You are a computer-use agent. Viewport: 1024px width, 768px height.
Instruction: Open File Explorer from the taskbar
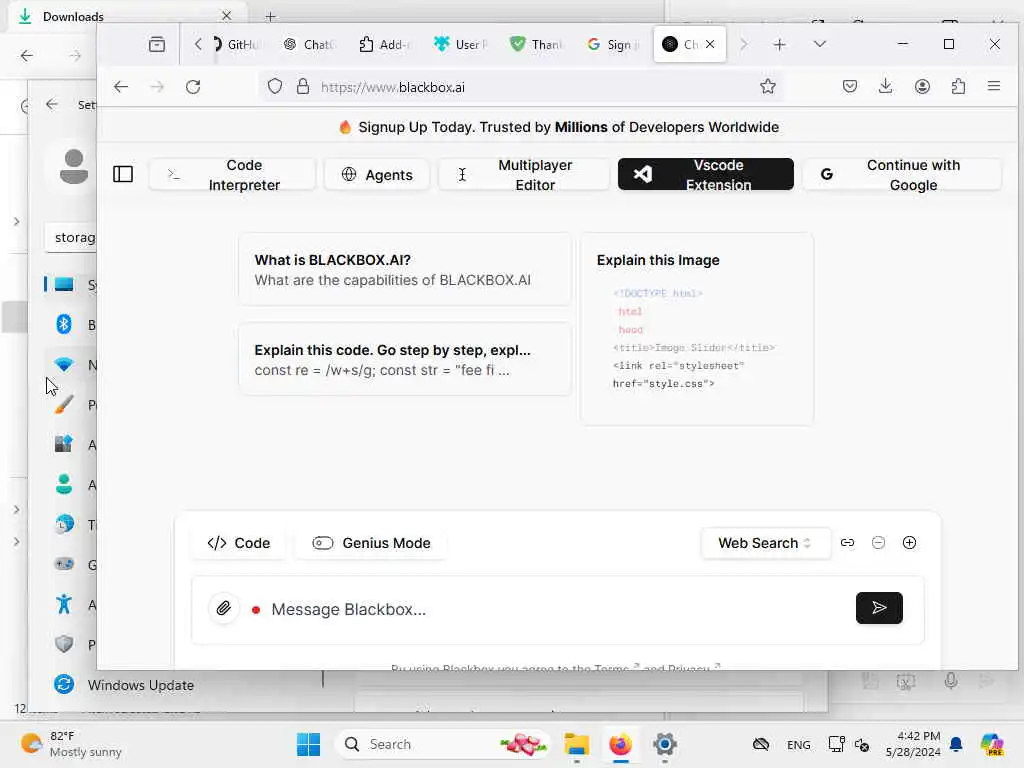[577, 744]
